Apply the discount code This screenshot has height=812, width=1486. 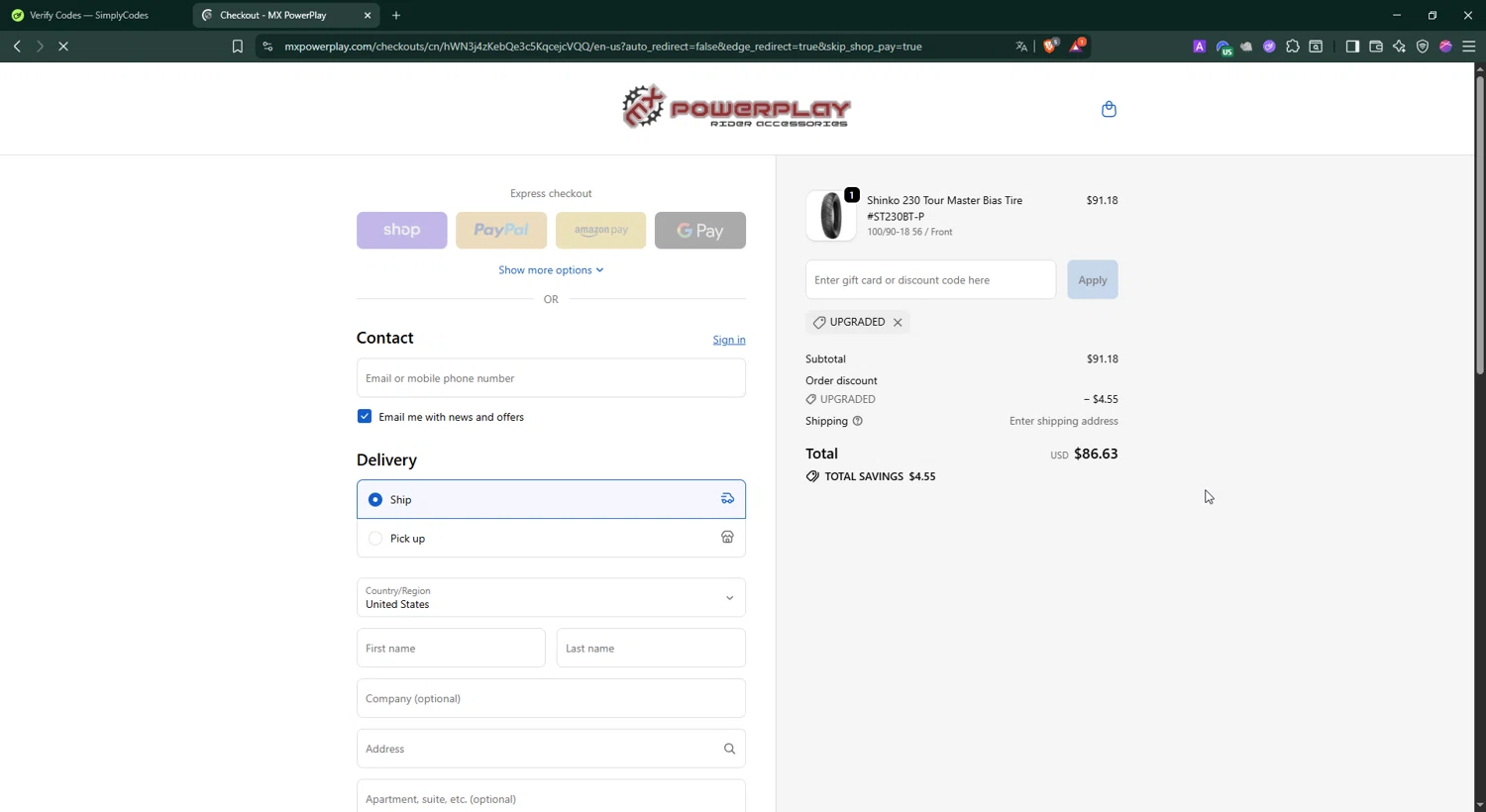(x=1093, y=280)
